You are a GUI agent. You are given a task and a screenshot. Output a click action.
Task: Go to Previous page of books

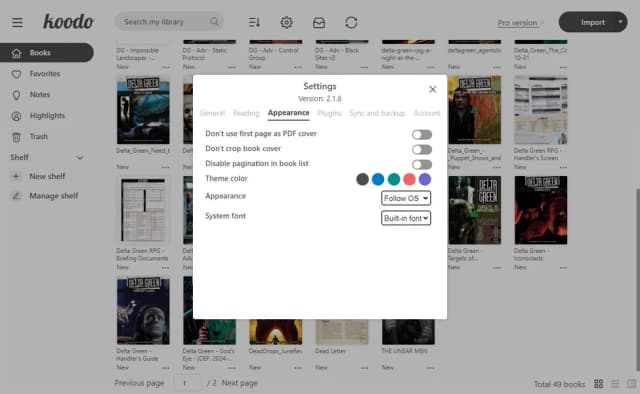coord(139,383)
